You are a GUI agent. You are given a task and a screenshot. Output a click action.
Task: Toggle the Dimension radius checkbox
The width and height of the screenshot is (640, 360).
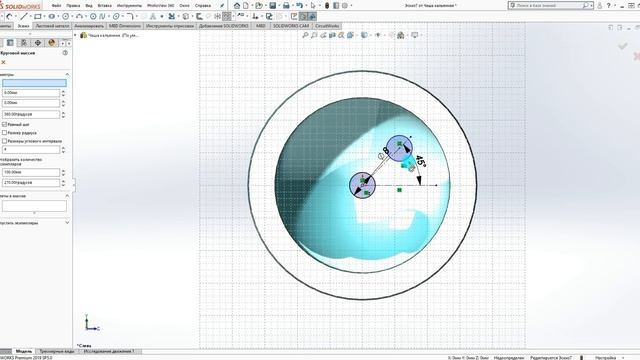click(4, 133)
